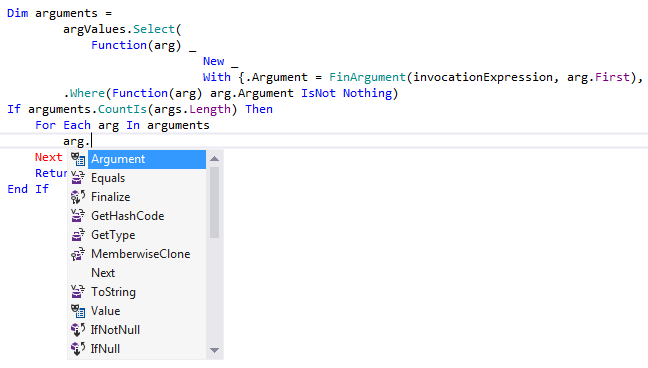Select Argument in the completion list
648x368 pixels.
coord(147,159)
